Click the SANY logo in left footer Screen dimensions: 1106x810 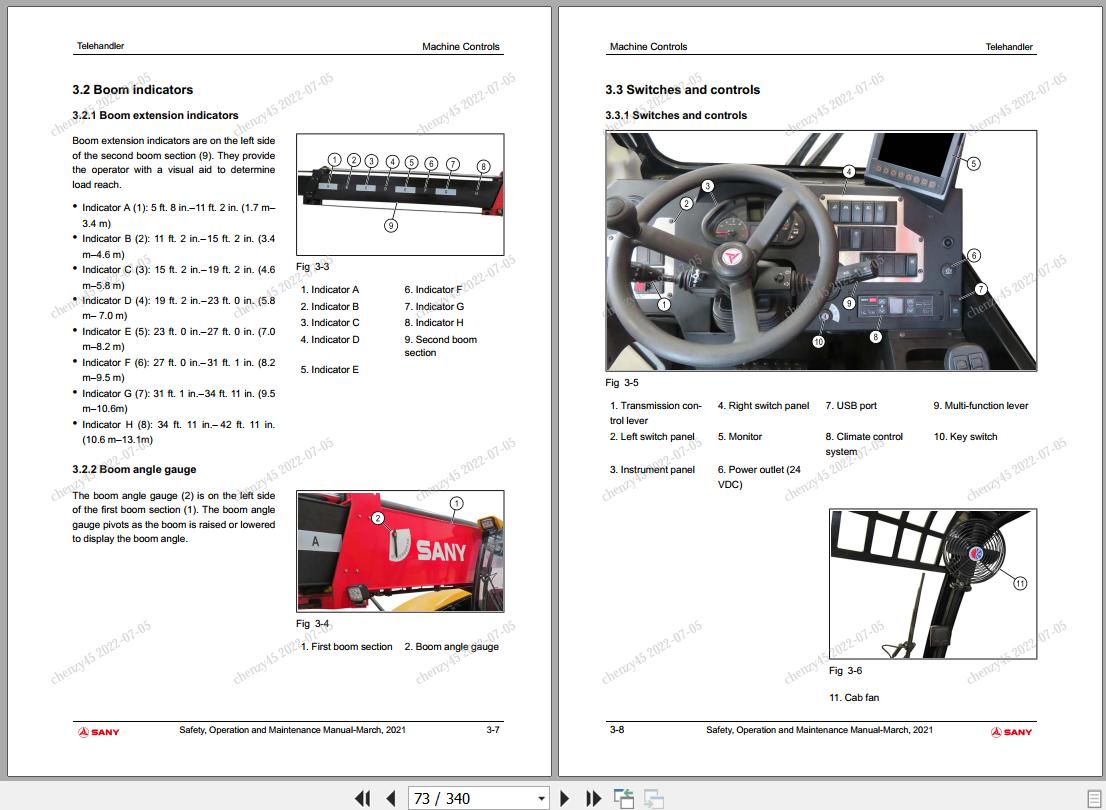click(99, 732)
